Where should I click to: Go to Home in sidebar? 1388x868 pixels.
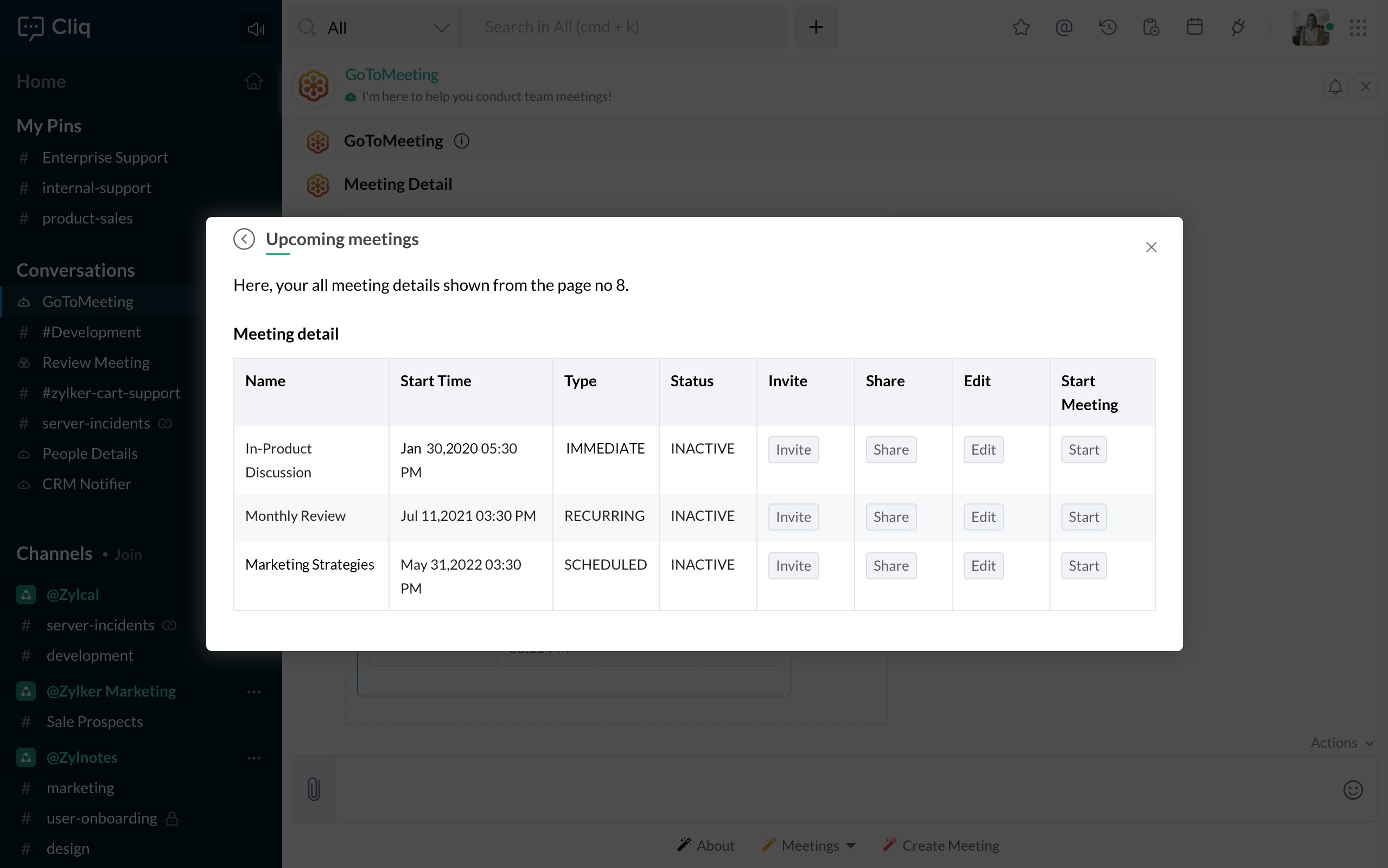coord(41,81)
